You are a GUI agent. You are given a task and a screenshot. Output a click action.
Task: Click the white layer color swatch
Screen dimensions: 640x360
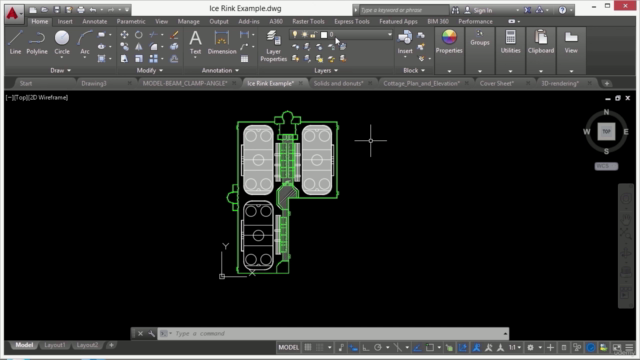point(324,35)
